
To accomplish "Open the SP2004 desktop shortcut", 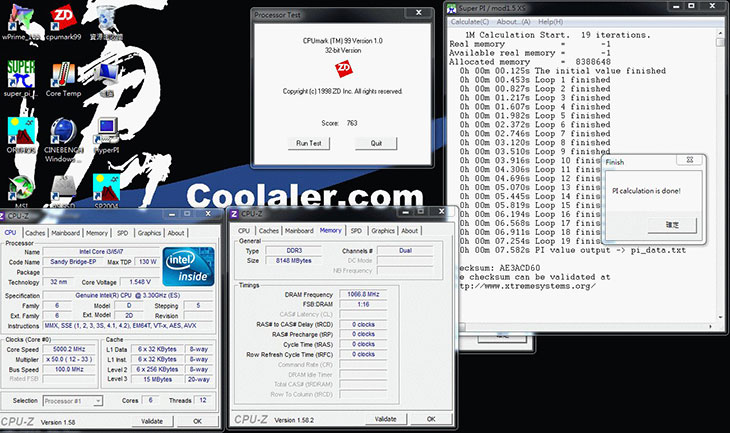I will [106, 191].
